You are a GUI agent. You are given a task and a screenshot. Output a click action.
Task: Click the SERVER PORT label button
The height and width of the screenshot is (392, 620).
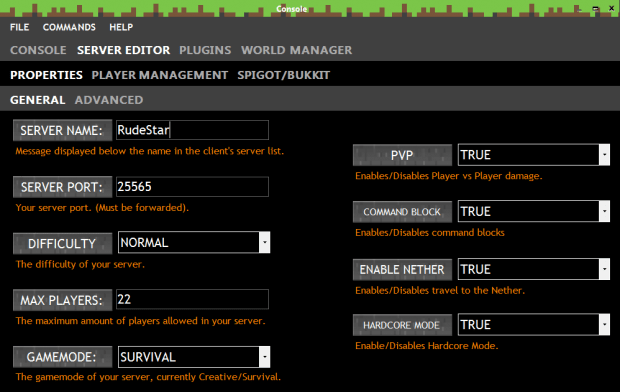(x=62, y=187)
